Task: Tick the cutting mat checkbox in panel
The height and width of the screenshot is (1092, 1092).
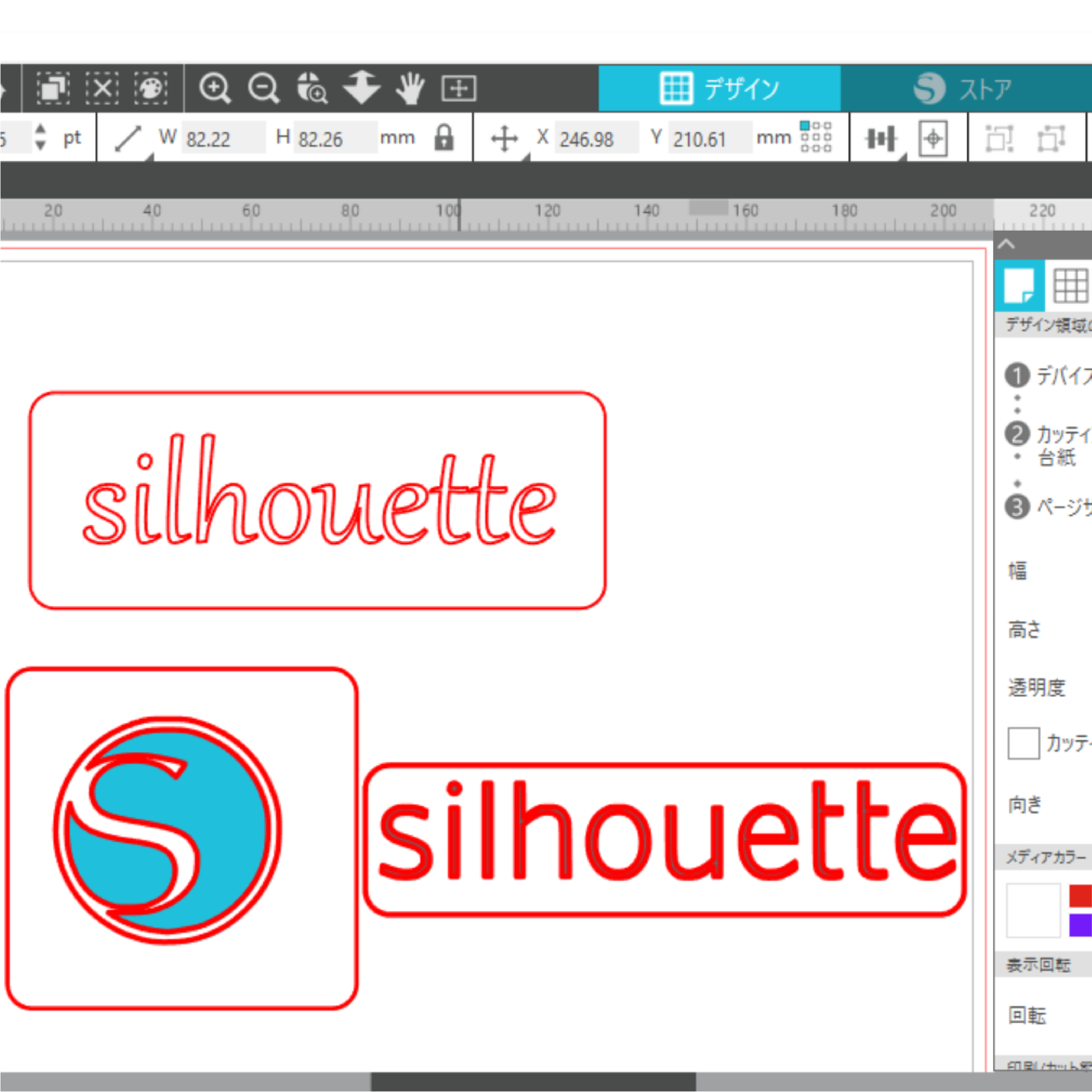Action: tap(1023, 743)
